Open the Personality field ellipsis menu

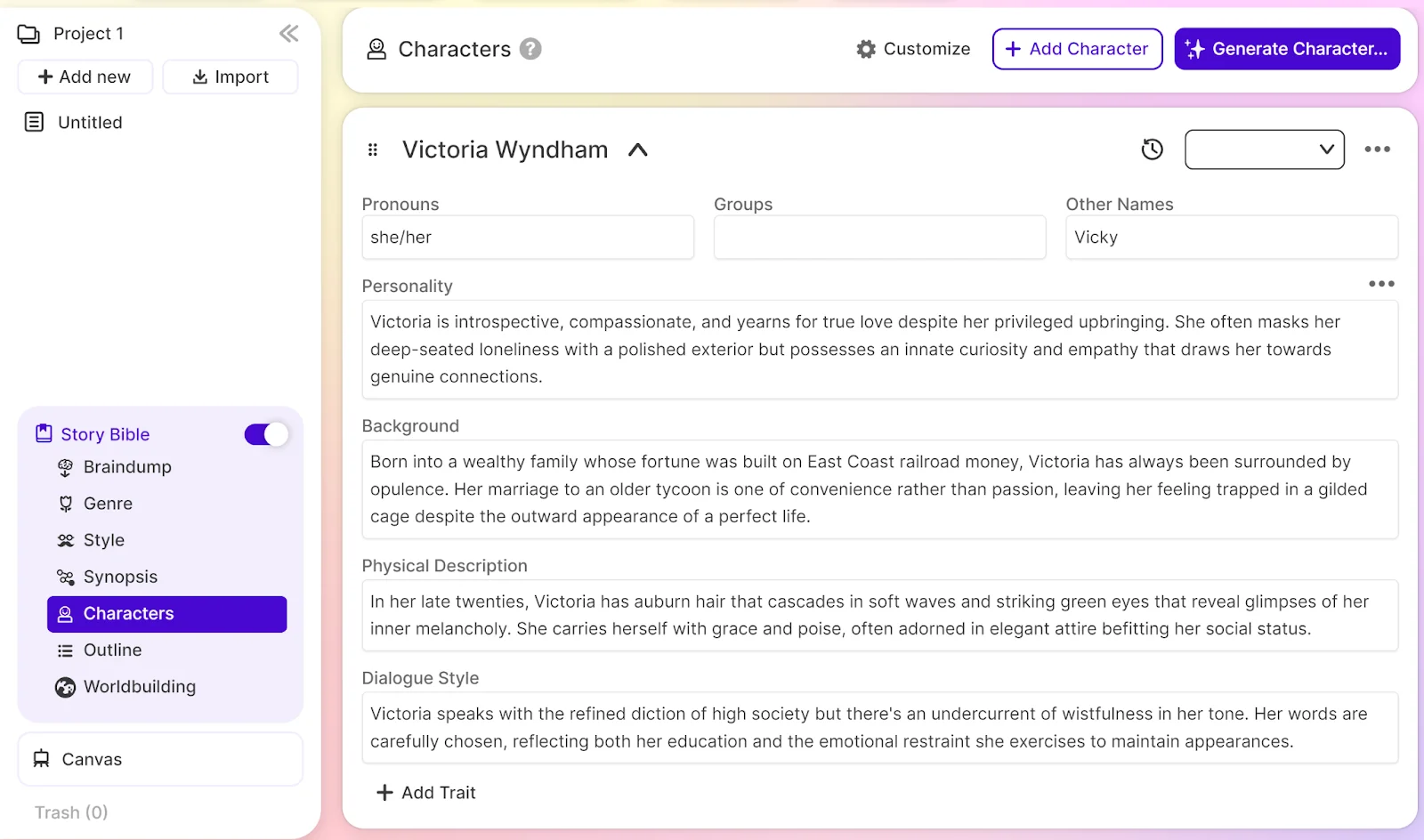pyautogui.click(x=1380, y=283)
